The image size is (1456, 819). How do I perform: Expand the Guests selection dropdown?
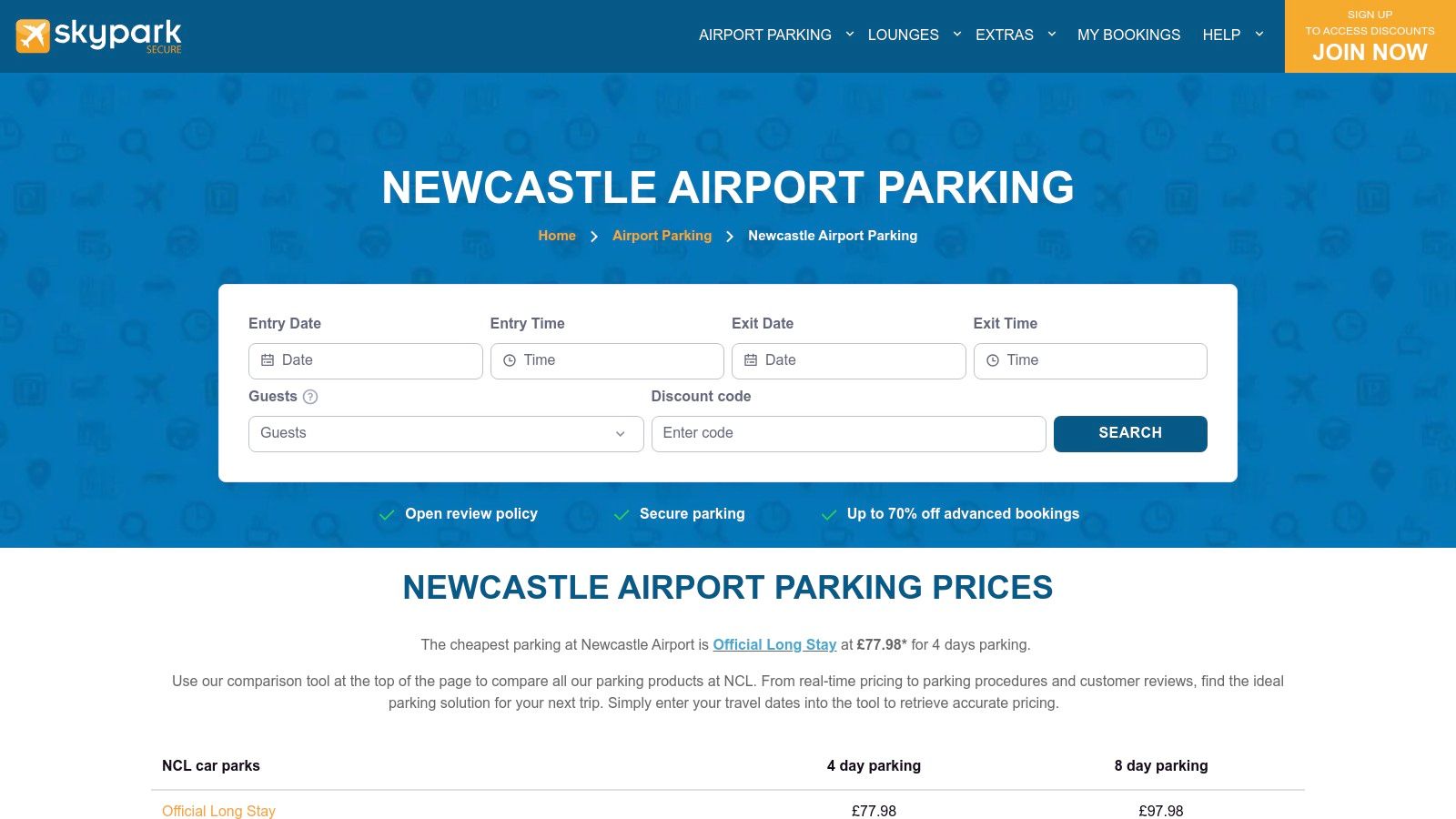tap(621, 434)
